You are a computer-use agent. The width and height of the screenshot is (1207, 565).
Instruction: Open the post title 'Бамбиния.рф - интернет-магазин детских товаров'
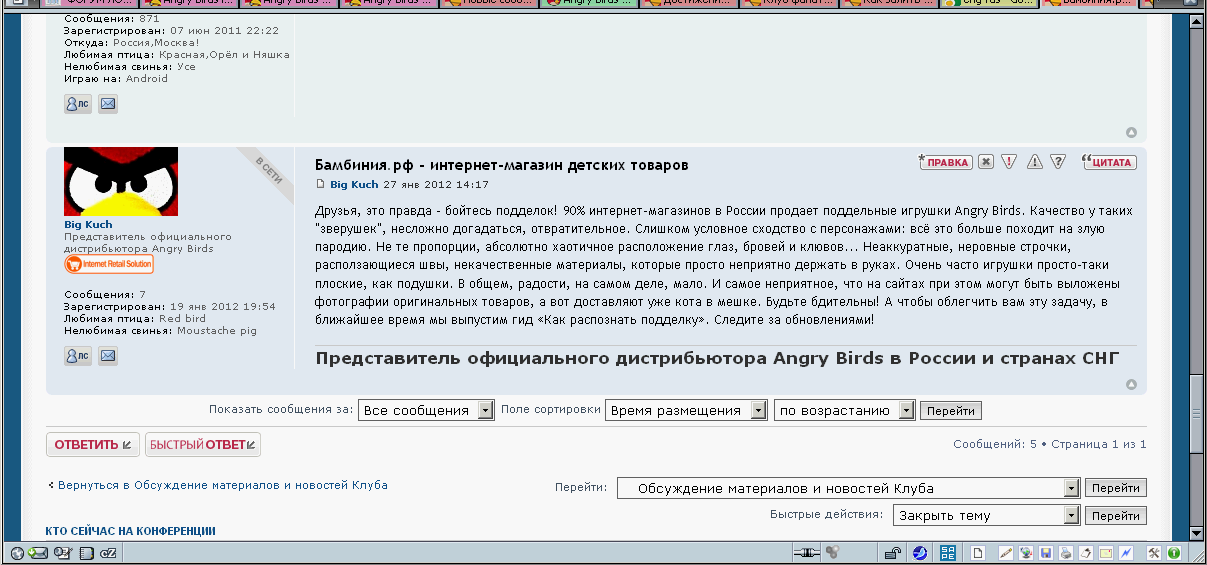click(502, 164)
